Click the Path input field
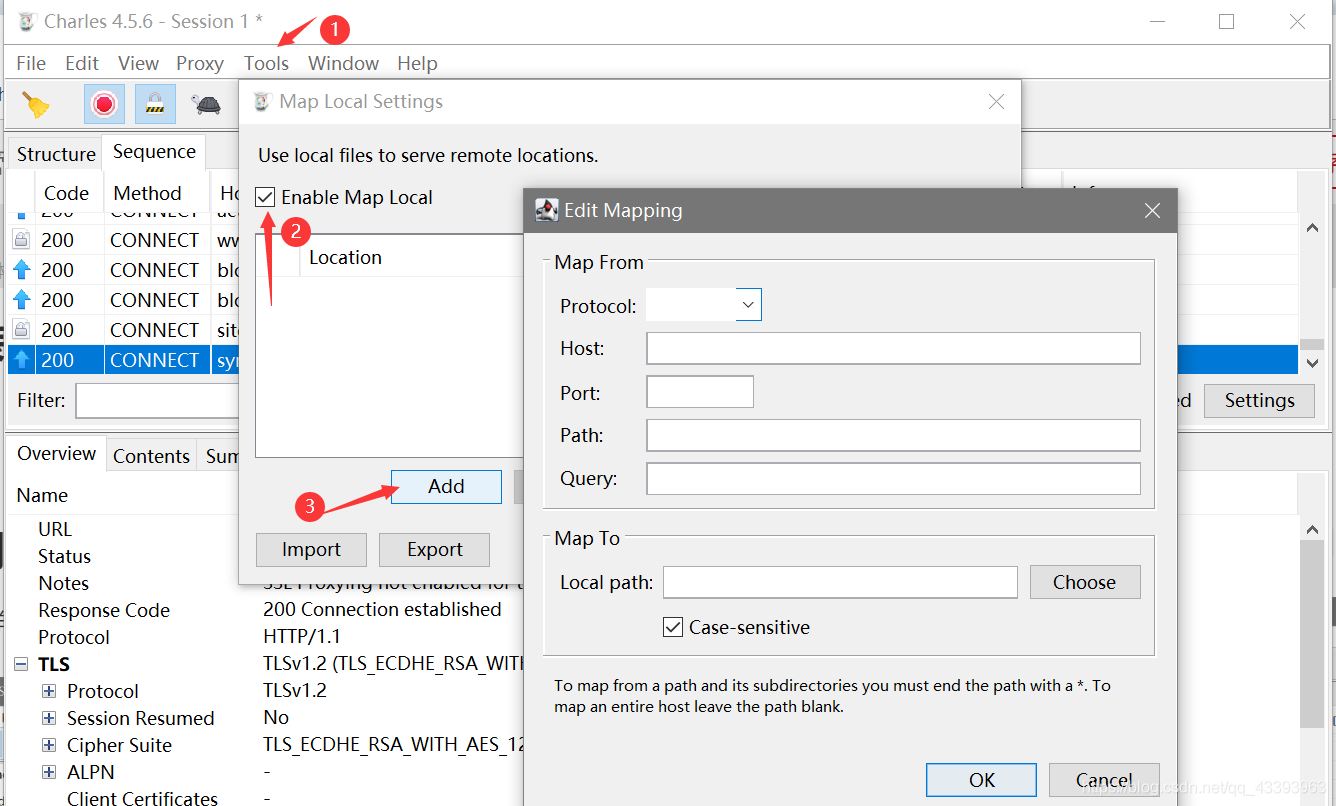1336x806 pixels. pyautogui.click(x=893, y=435)
